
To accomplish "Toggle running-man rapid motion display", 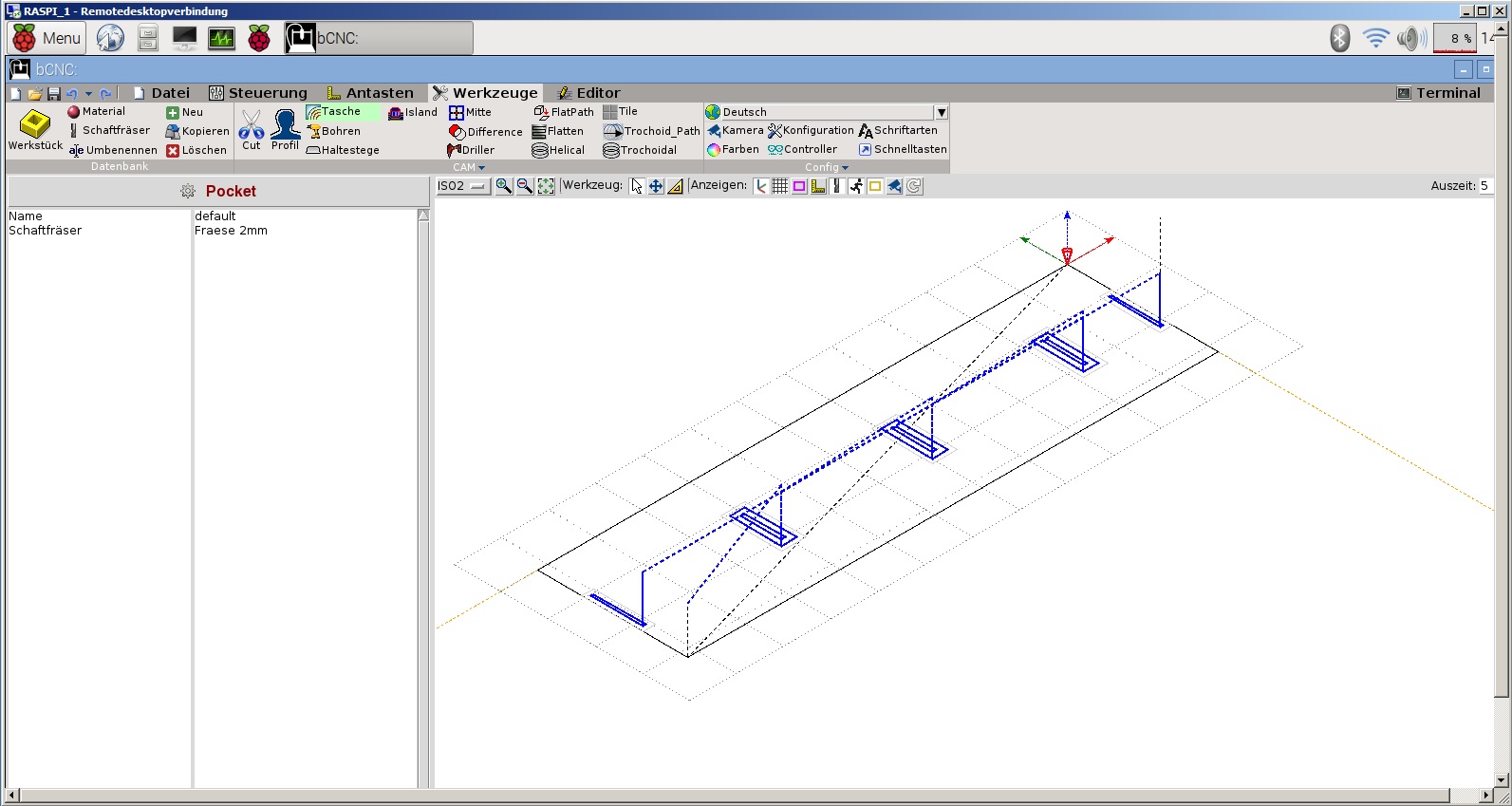I will 856,186.
